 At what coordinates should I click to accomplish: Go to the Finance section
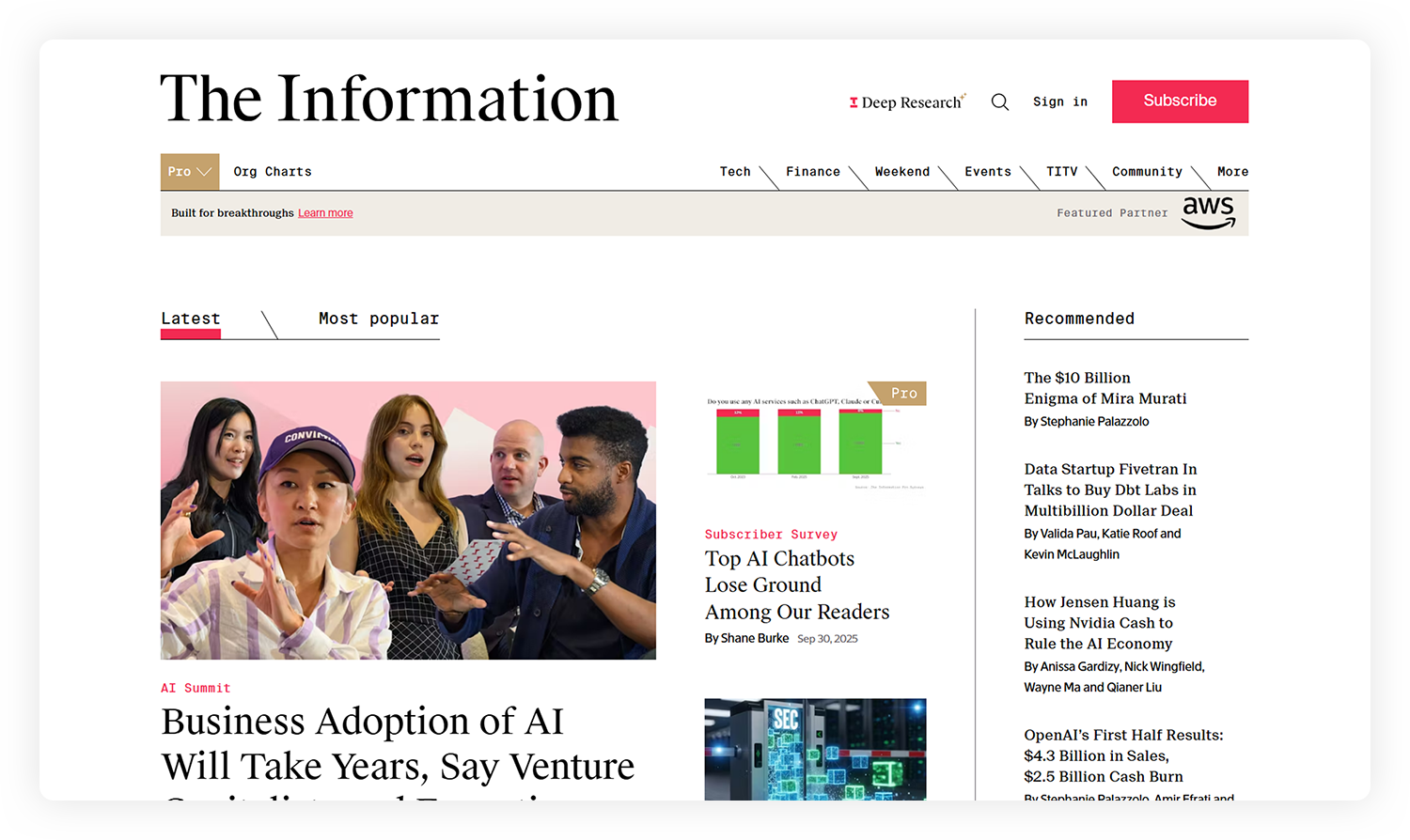click(x=813, y=172)
